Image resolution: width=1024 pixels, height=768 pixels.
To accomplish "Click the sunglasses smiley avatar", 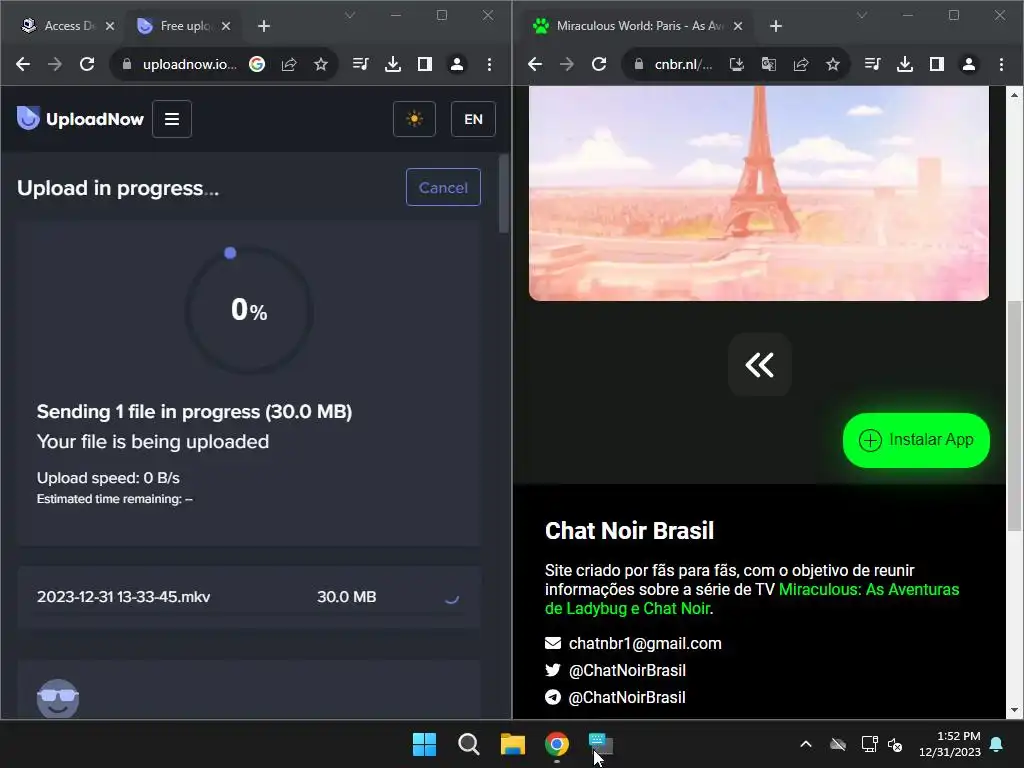I will click(x=58, y=699).
